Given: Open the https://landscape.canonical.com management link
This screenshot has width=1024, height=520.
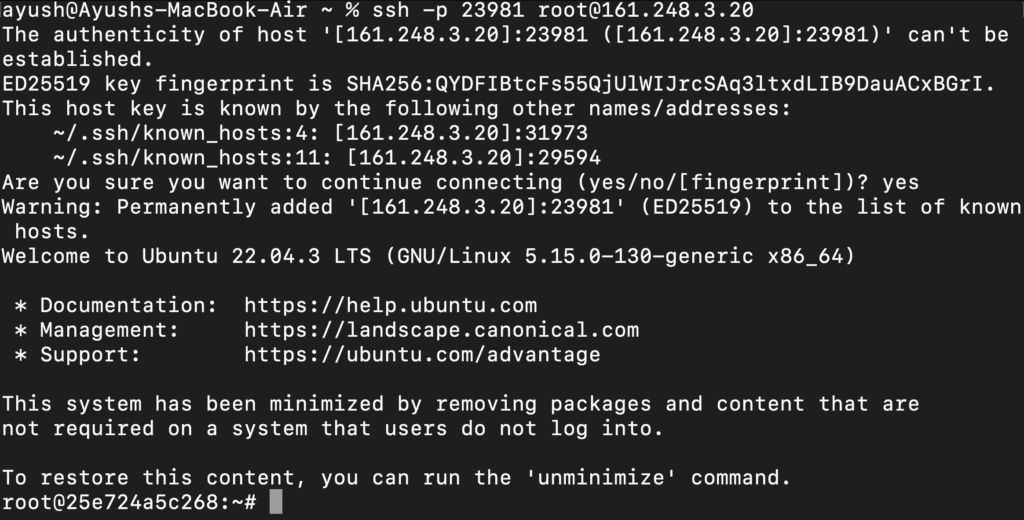Looking at the screenshot, I should [441, 330].
